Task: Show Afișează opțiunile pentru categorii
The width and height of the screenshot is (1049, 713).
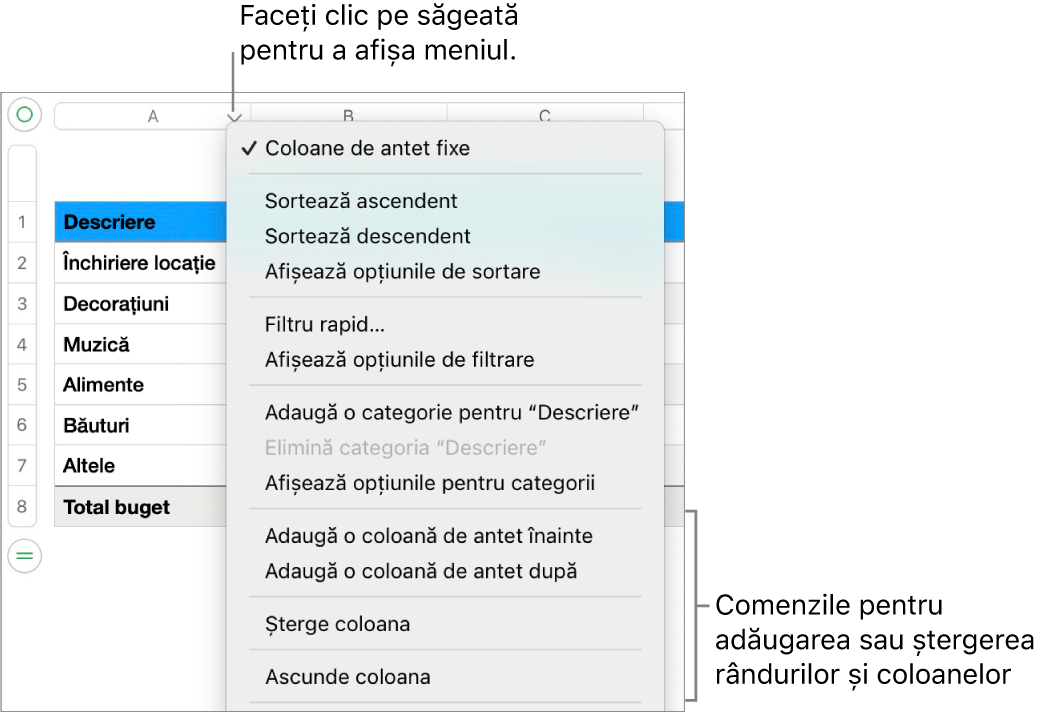Action: [429, 484]
